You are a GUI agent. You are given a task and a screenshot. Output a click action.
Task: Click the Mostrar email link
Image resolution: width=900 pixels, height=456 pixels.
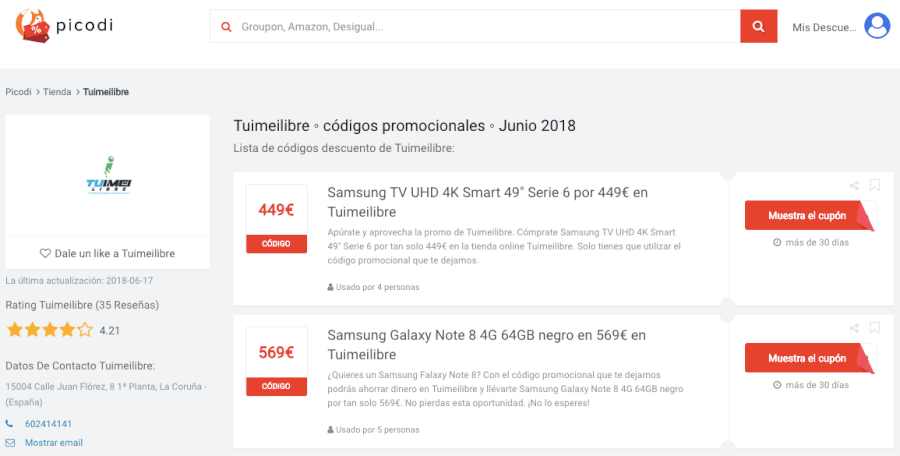(x=54, y=442)
